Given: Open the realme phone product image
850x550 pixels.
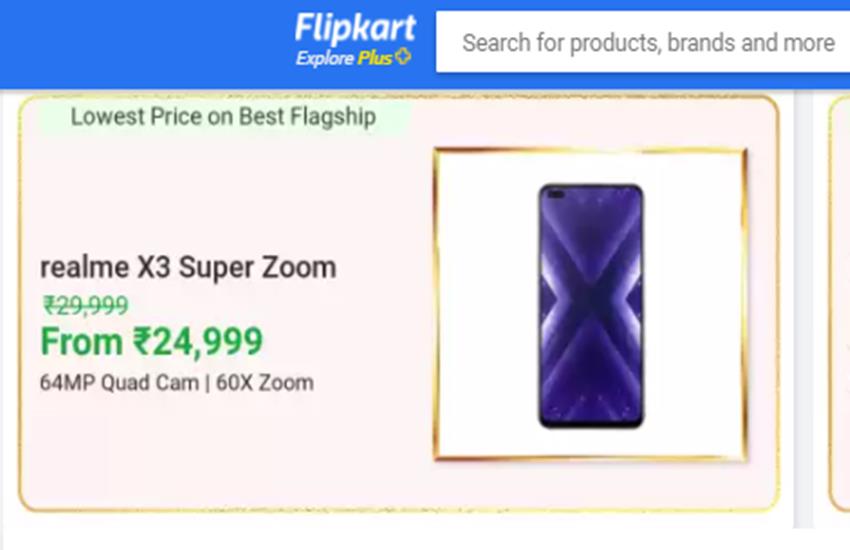Looking at the screenshot, I should [x=590, y=305].
